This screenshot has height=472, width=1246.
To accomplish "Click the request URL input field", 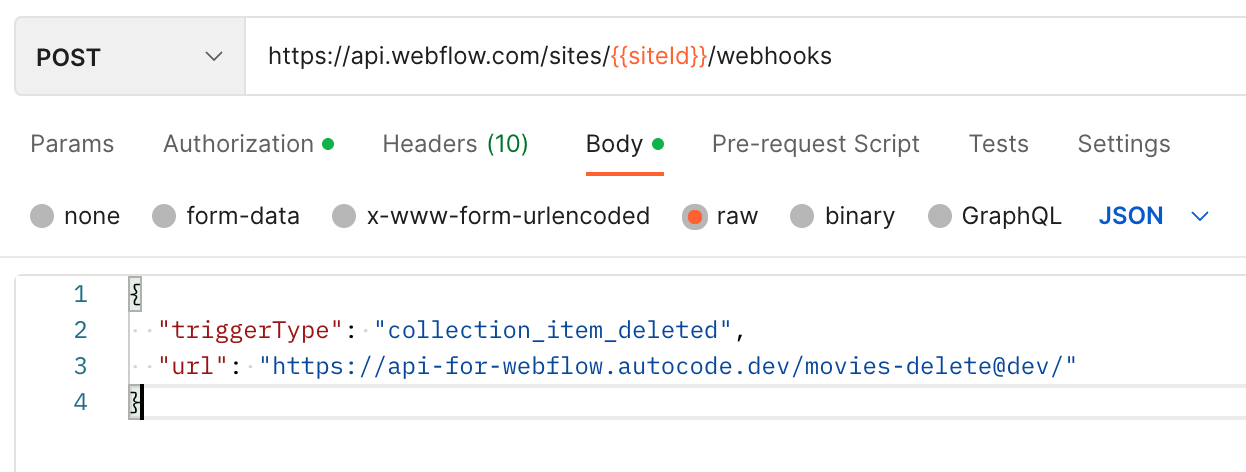I will pyautogui.click(x=740, y=57).
